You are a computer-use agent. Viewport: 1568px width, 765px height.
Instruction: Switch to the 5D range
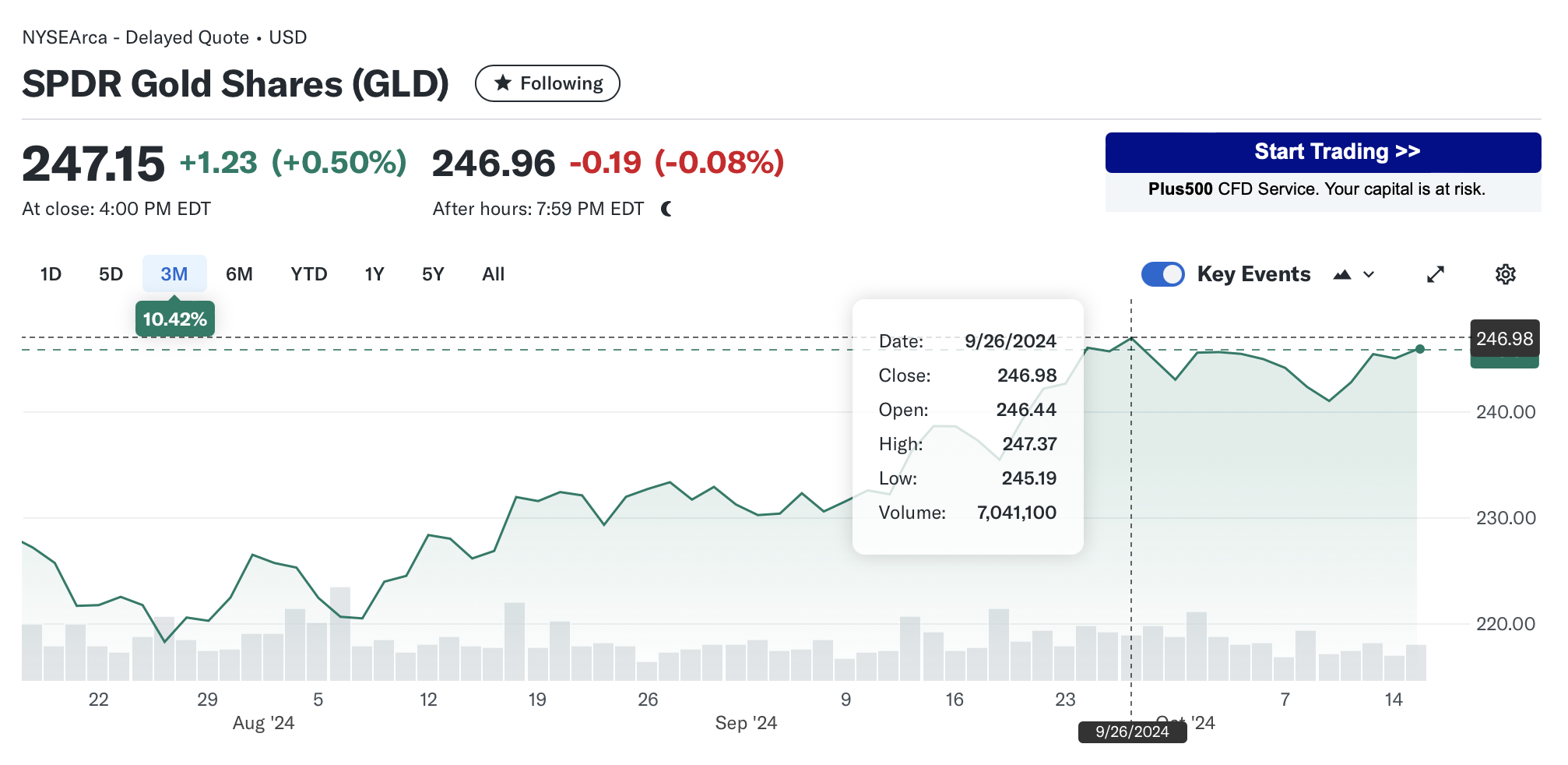tap(111, 274)
